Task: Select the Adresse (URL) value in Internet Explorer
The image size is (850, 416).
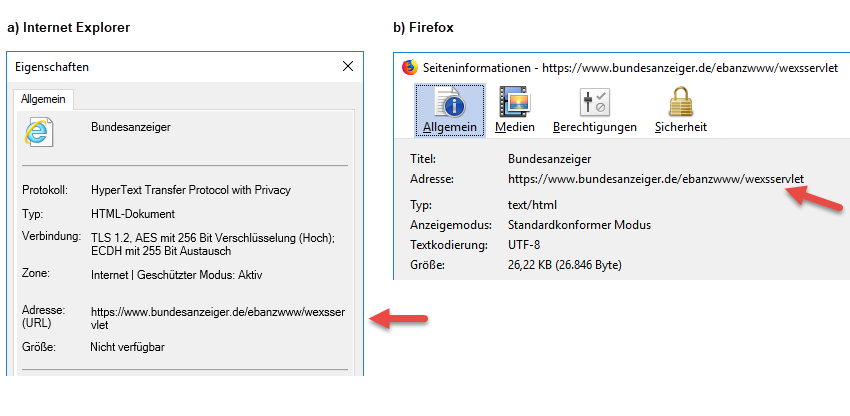Action: pyautogui.click(x=218, y=318)
